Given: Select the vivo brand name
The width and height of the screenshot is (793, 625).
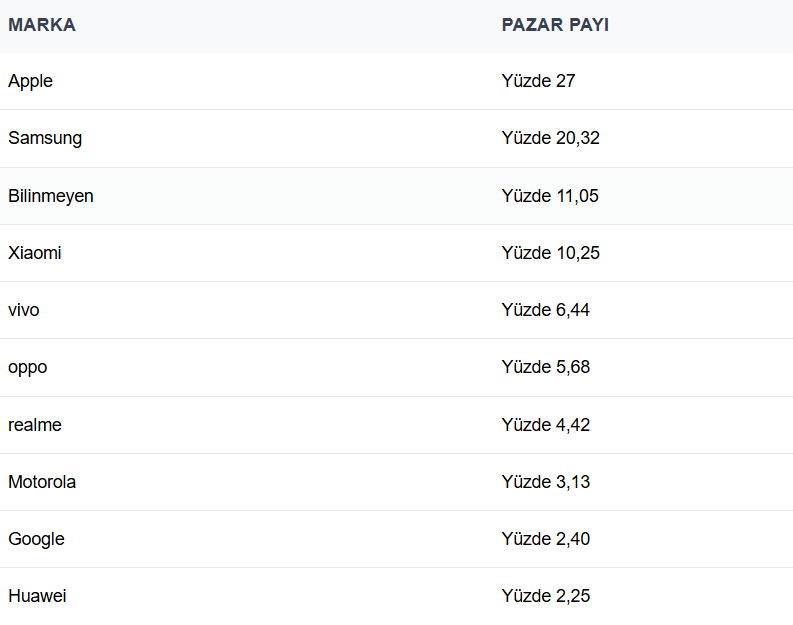Looking at the screenshot, I should 24,310.
